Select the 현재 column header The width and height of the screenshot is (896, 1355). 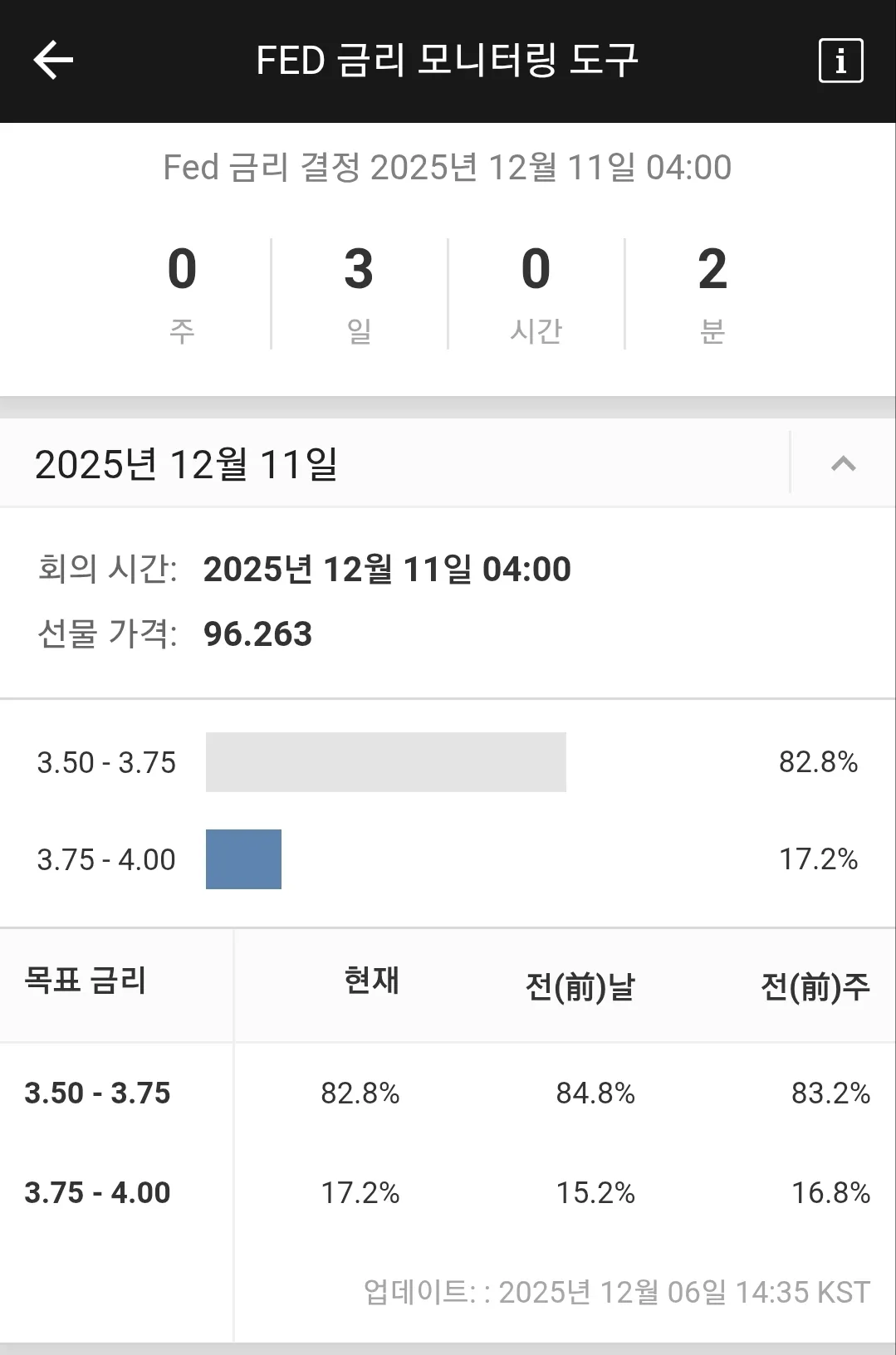(371, 981)
